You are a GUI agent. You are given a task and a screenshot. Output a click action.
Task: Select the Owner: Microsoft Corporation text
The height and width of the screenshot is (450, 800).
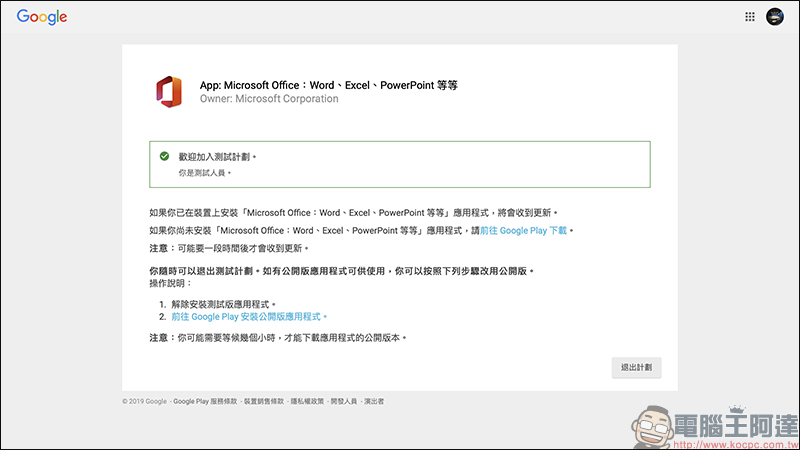click(269, 99)
